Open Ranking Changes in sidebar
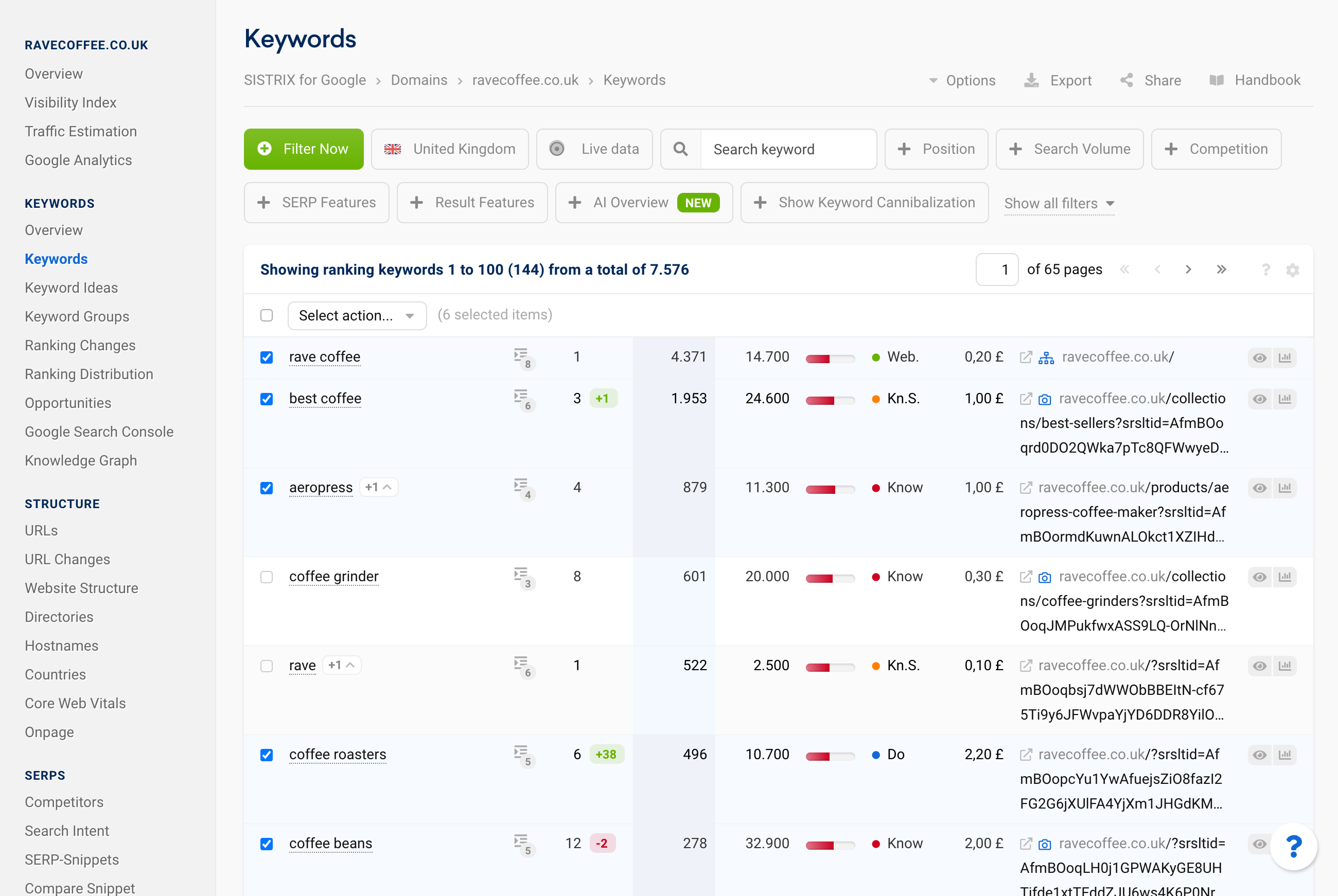Screen dimensions: 1338x896 click(80, 346)
